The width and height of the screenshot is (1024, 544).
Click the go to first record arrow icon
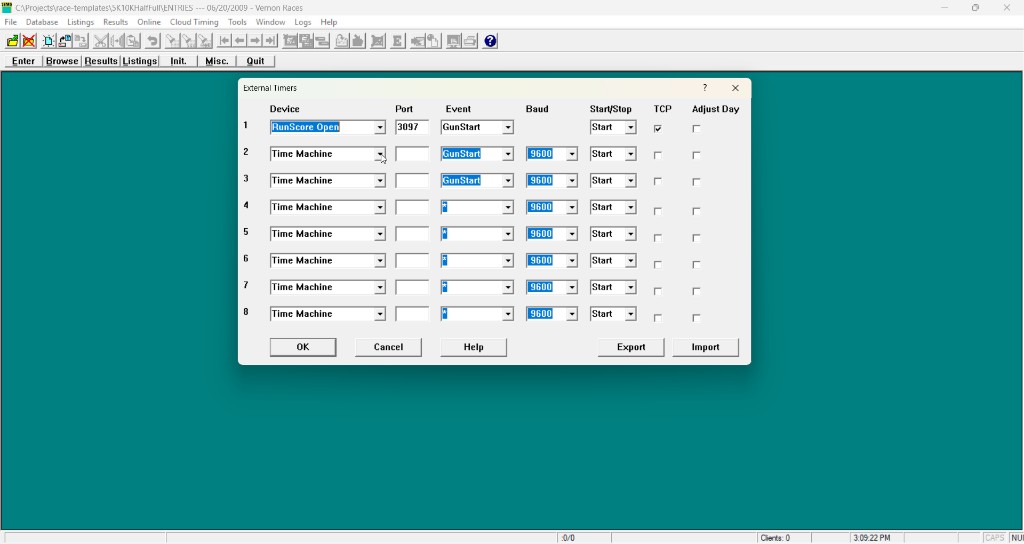(x=224, y=41)
